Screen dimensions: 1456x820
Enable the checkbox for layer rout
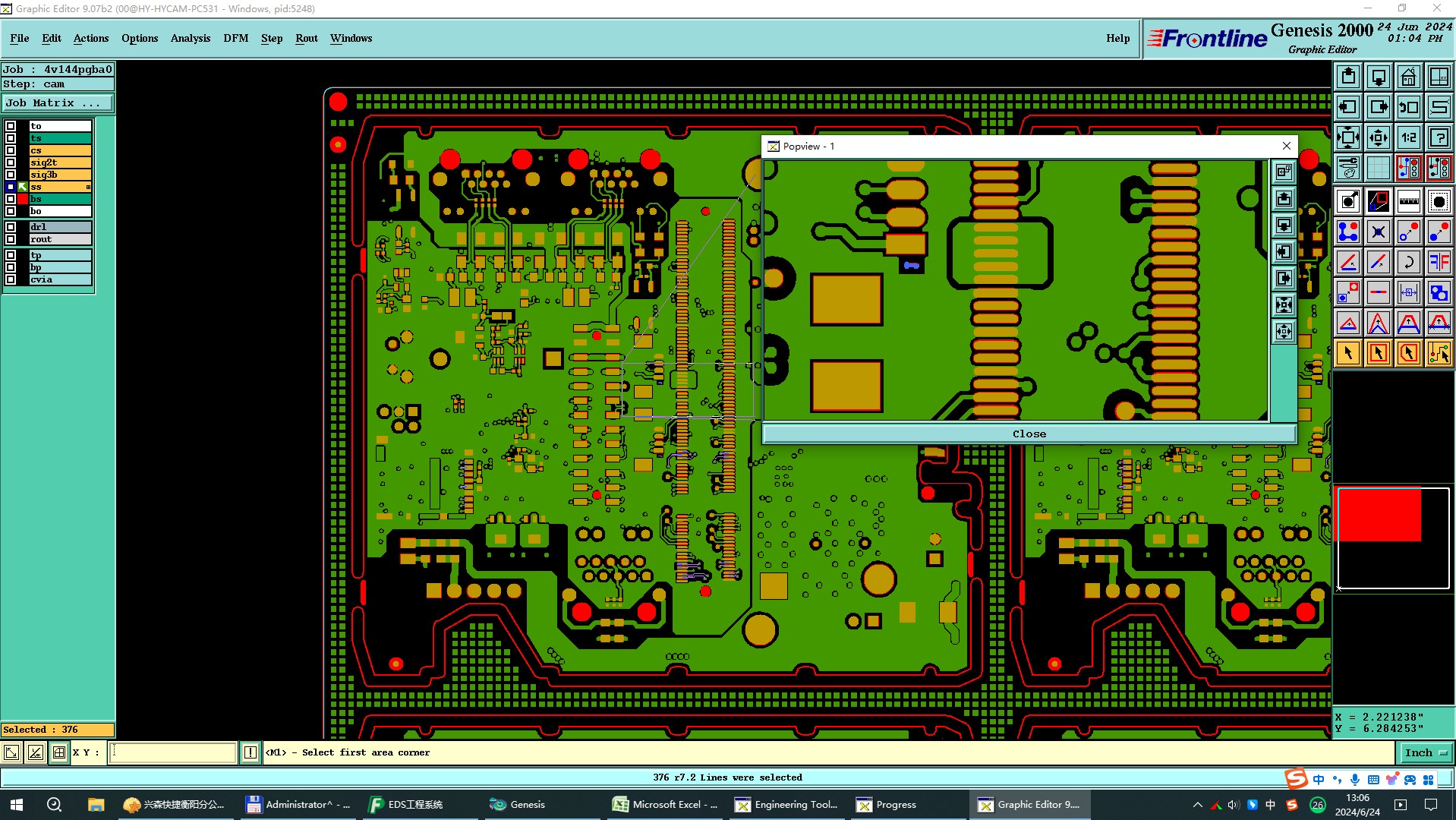[11, 239]
